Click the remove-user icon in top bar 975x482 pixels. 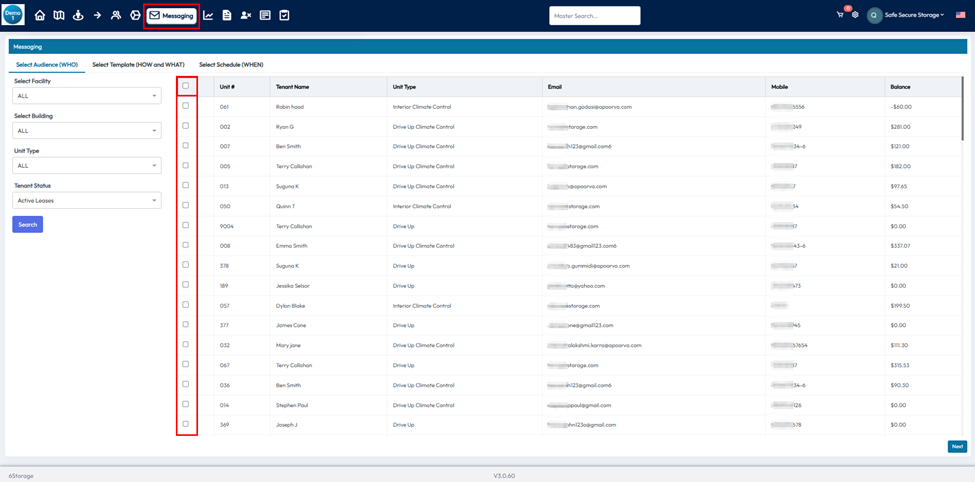coord(246,15)
